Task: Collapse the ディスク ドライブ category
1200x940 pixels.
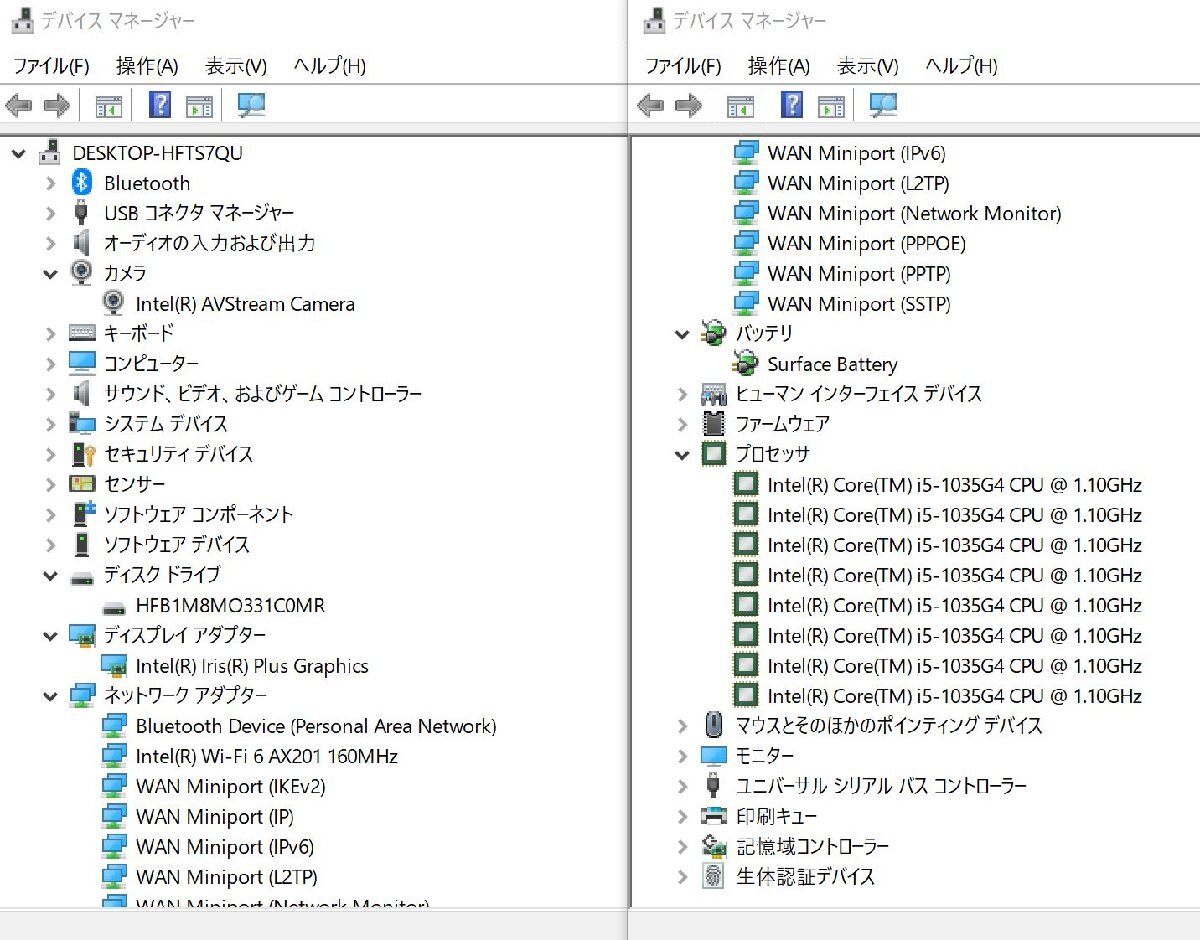Action: [x=50, y=575]
